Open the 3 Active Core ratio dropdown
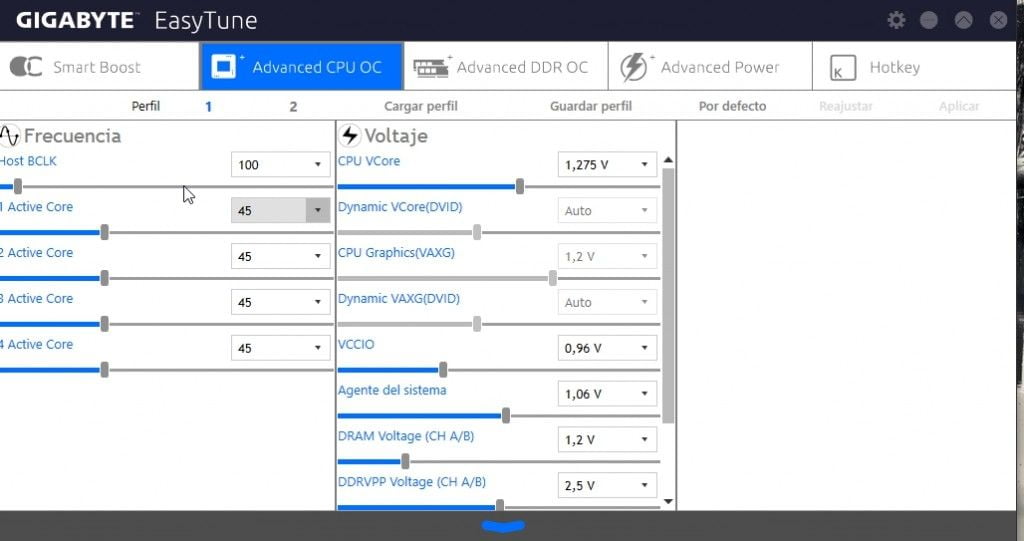This screenshot has width=1024, height=541. coord(281,302)
